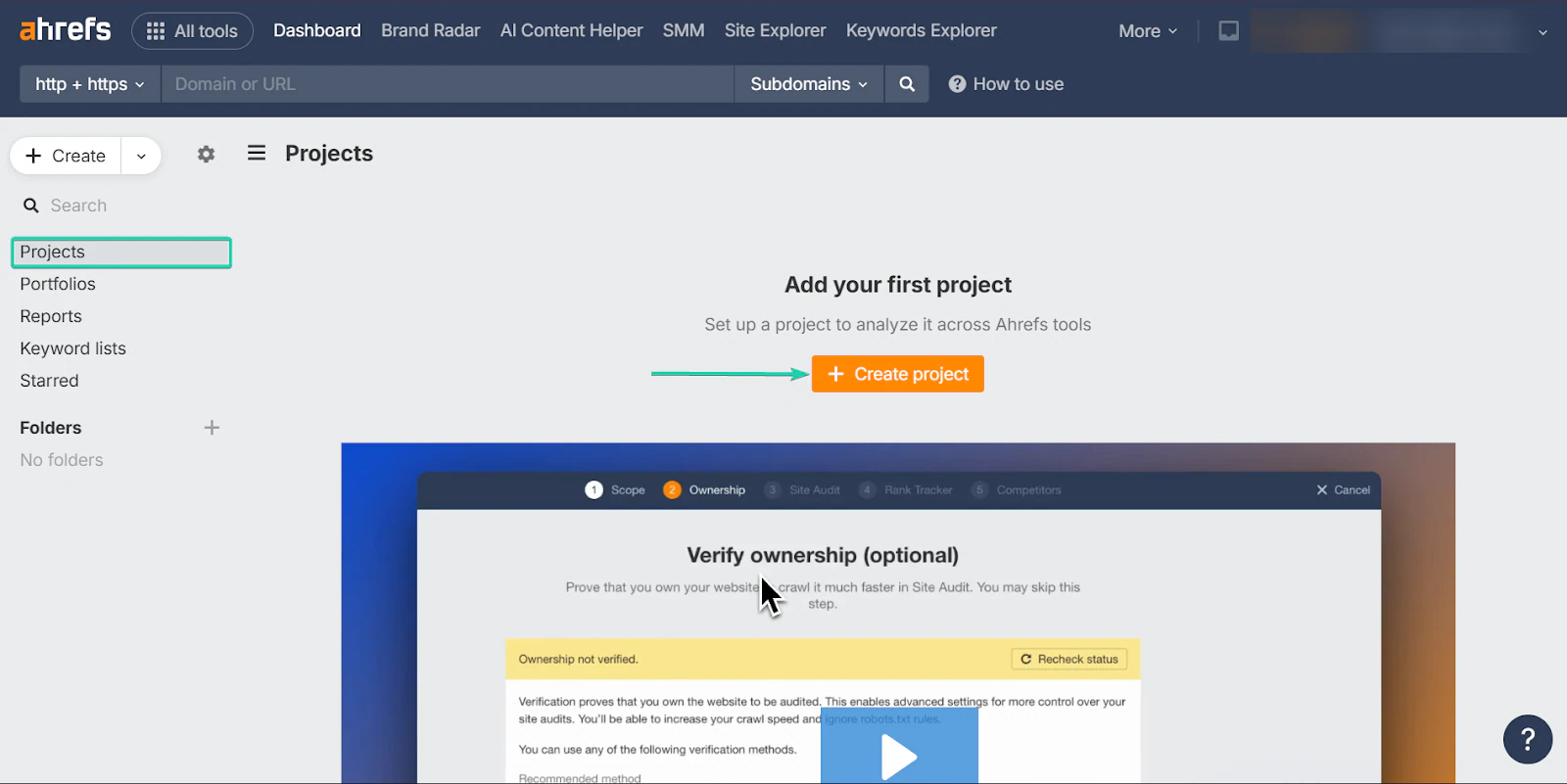Open the How to use help link
The height and width of the screenshot is (784, 1567).
(1007, 84)
